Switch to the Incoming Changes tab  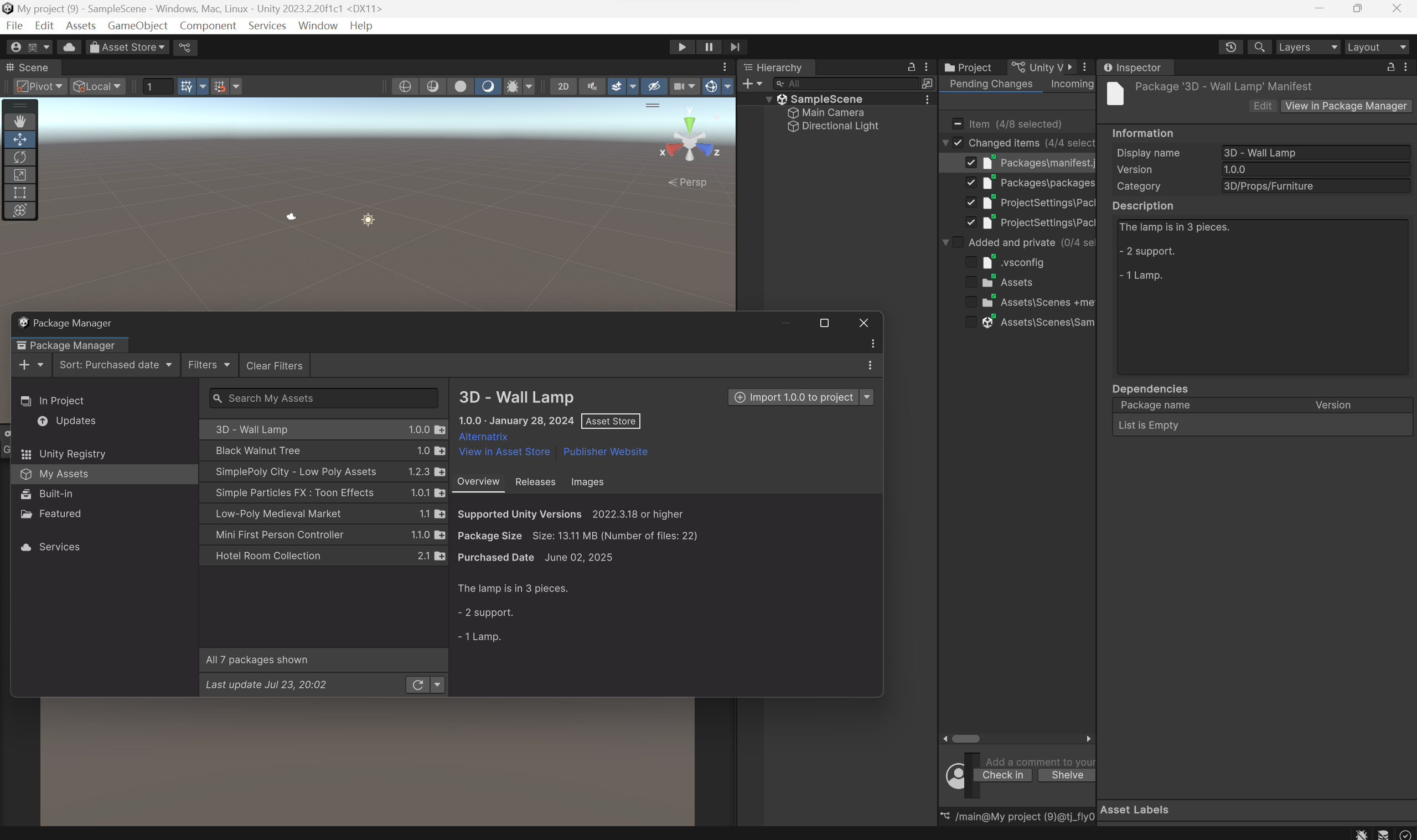pyautogui.click(x=1072, y=84)
